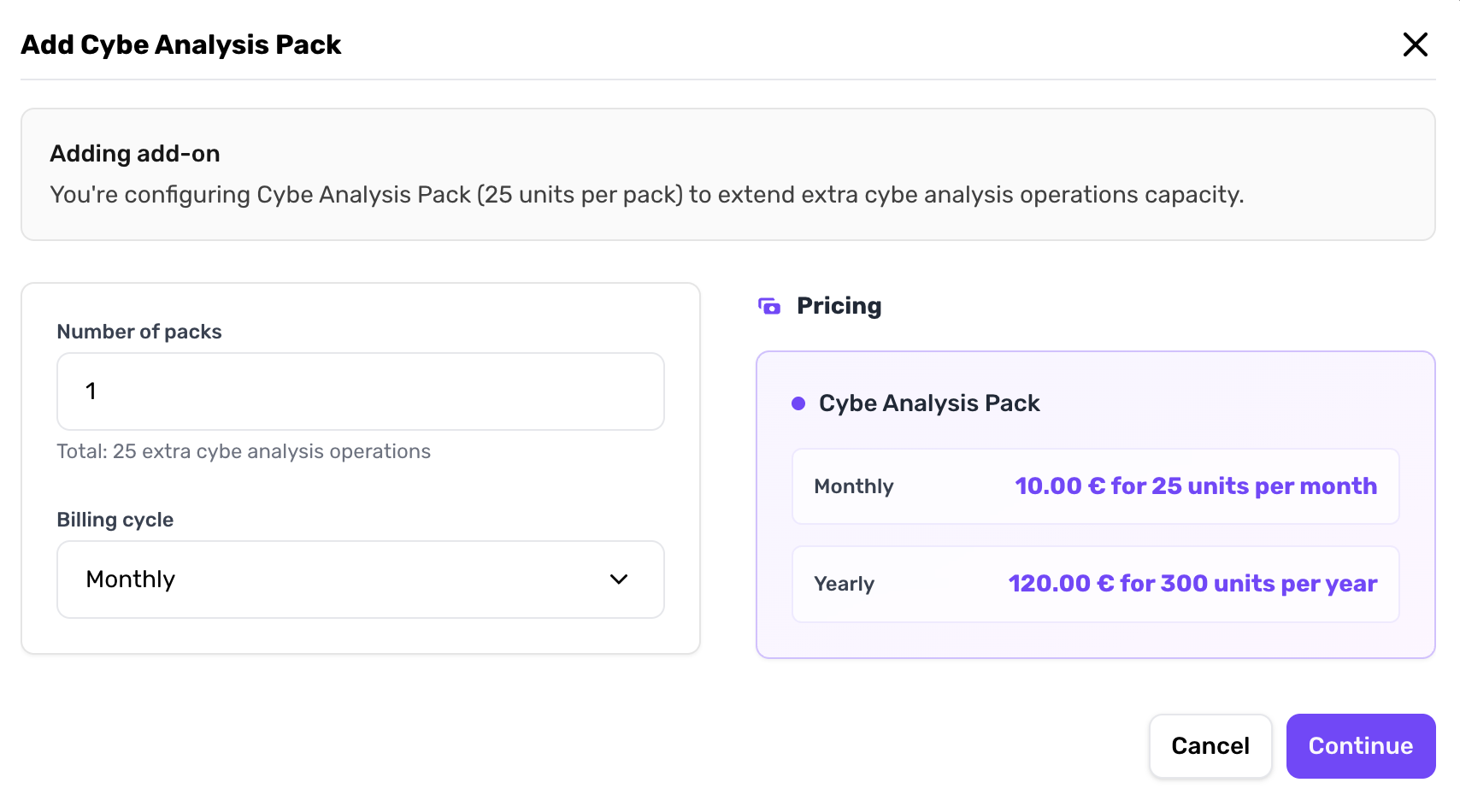Expand the Billing cycle chevron arrow
Screen dimensions: 1460x812
click(x=619, y=580)
